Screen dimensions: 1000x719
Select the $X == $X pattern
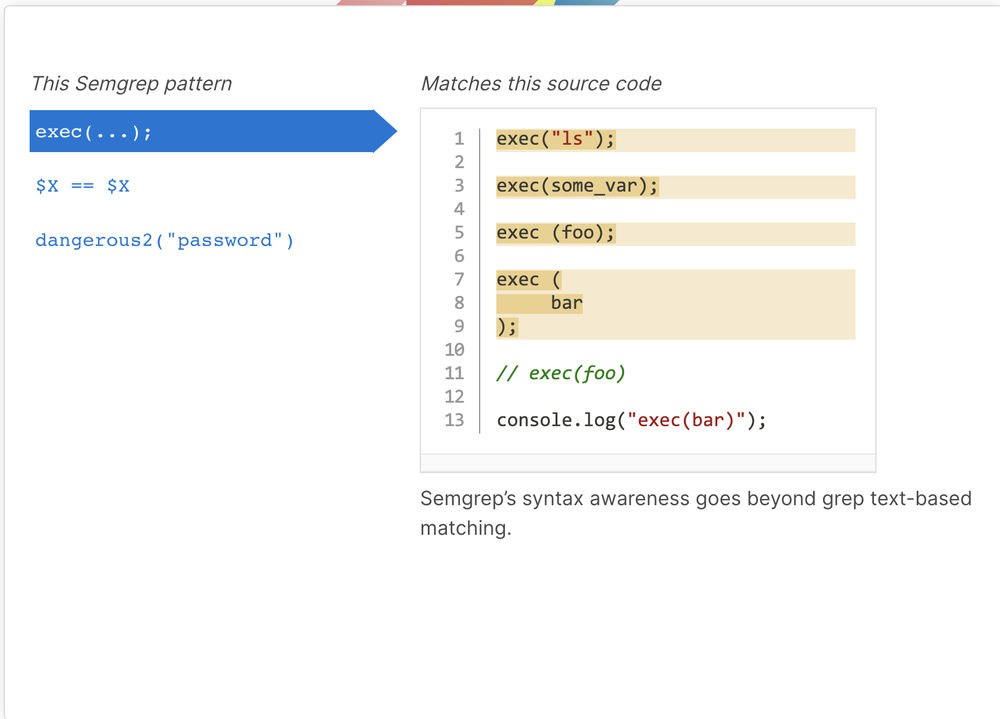(x=82, y=186)
